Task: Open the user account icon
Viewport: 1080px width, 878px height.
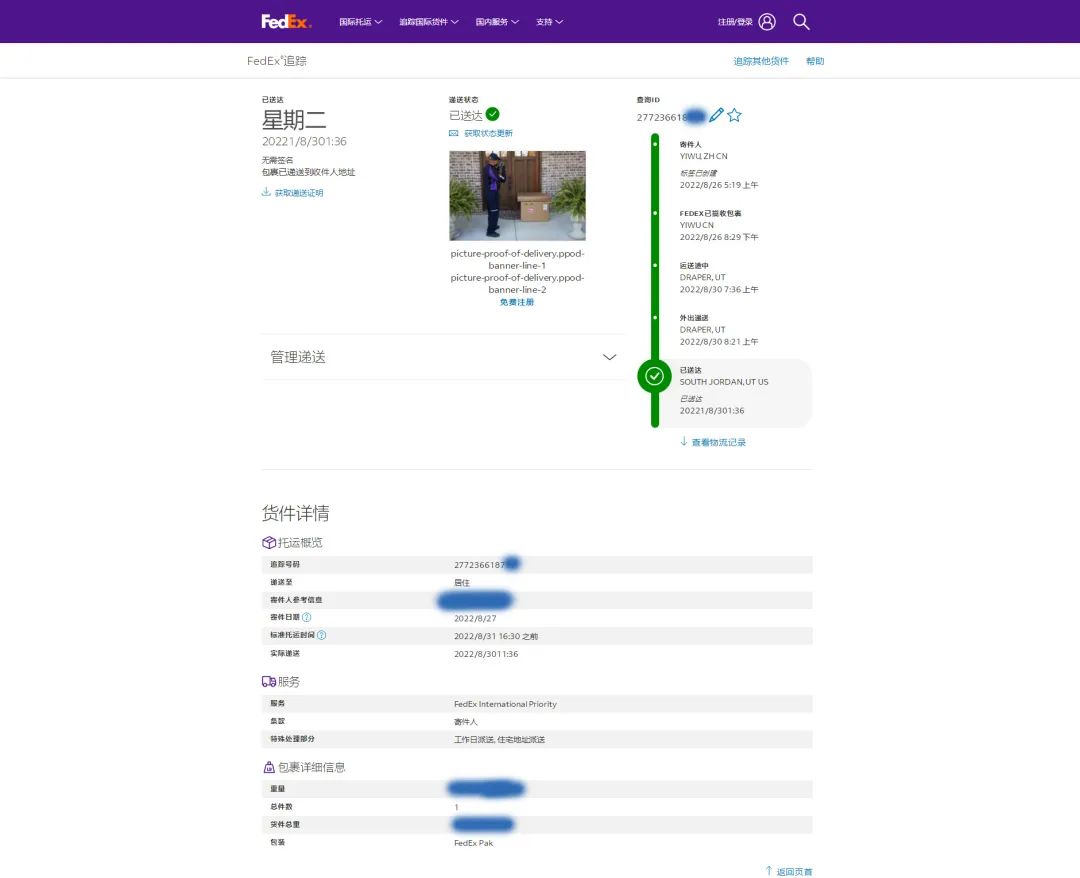Action: (767, 22)
